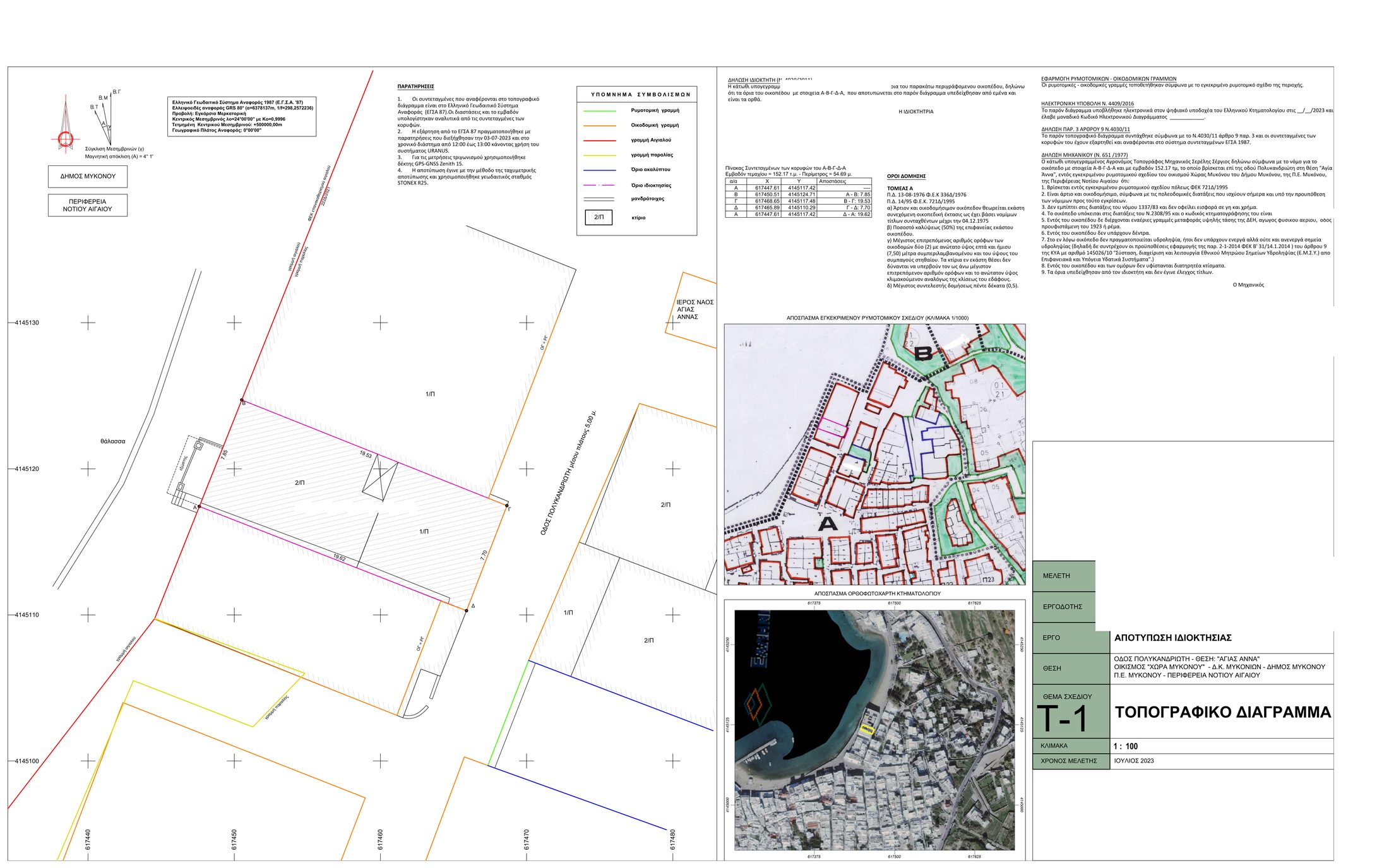The width and height of the screenshot is (1389, 868).
Task: Click the magenta Όριο ιδιοκτησίας legend line
Action: [x=599, y=186]
